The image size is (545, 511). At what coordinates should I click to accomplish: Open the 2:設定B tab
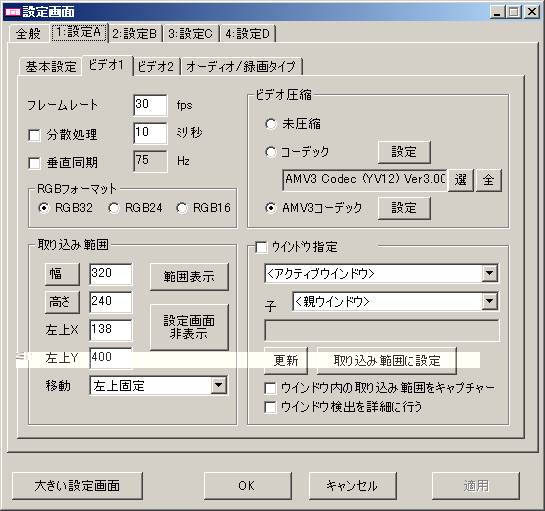(135, 34)
